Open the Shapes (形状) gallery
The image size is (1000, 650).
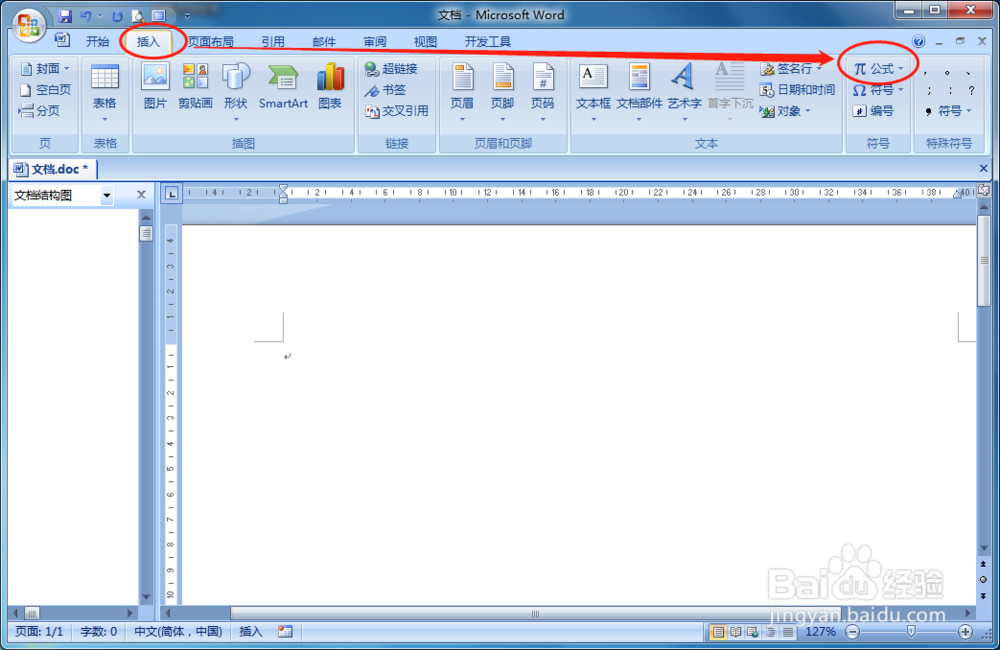coord(235,93)
